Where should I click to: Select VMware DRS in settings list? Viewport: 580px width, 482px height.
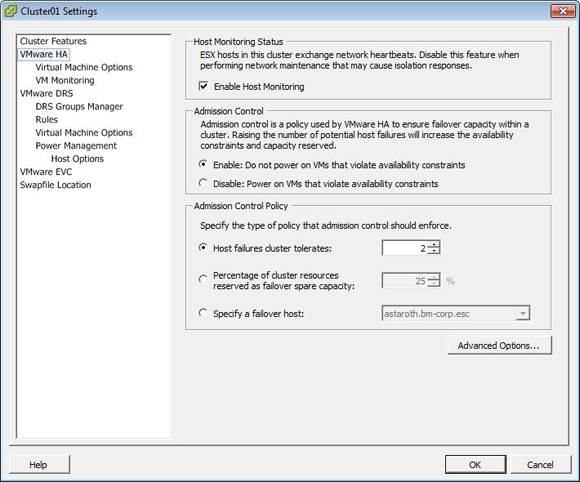tap(47, 93)
